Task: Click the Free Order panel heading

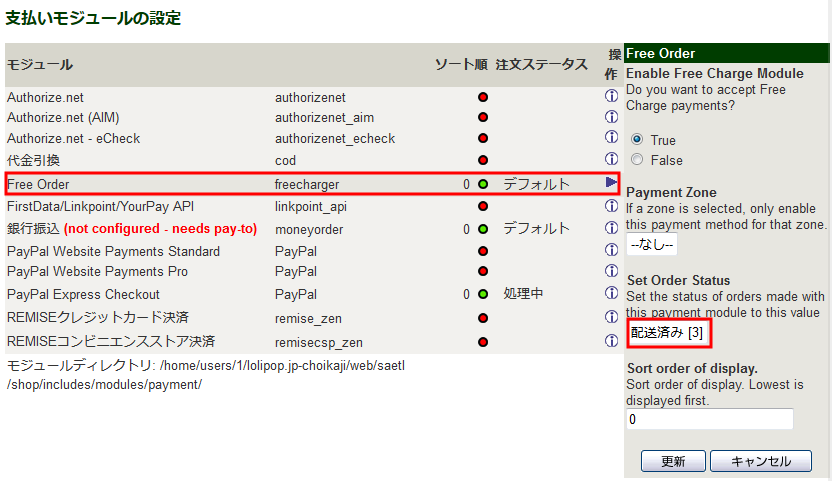Action: click(661, 54)
